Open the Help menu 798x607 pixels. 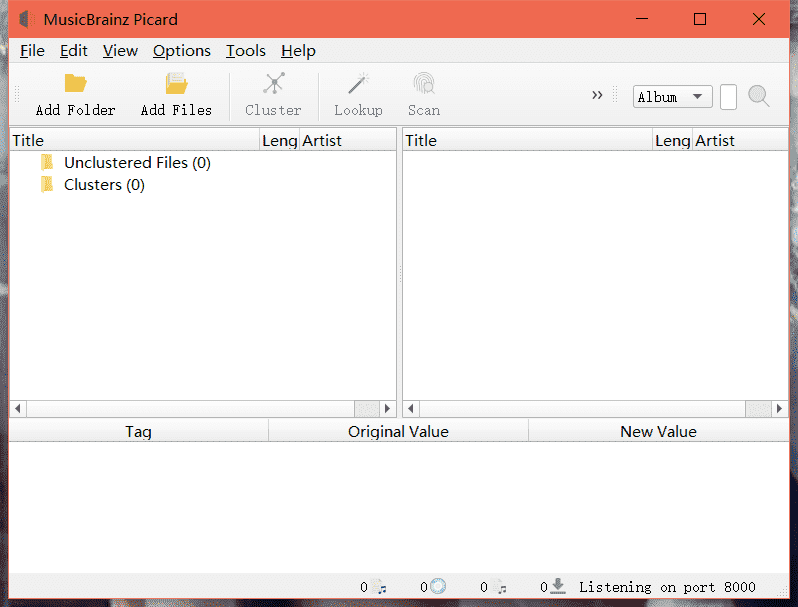(x=298, y=51)
